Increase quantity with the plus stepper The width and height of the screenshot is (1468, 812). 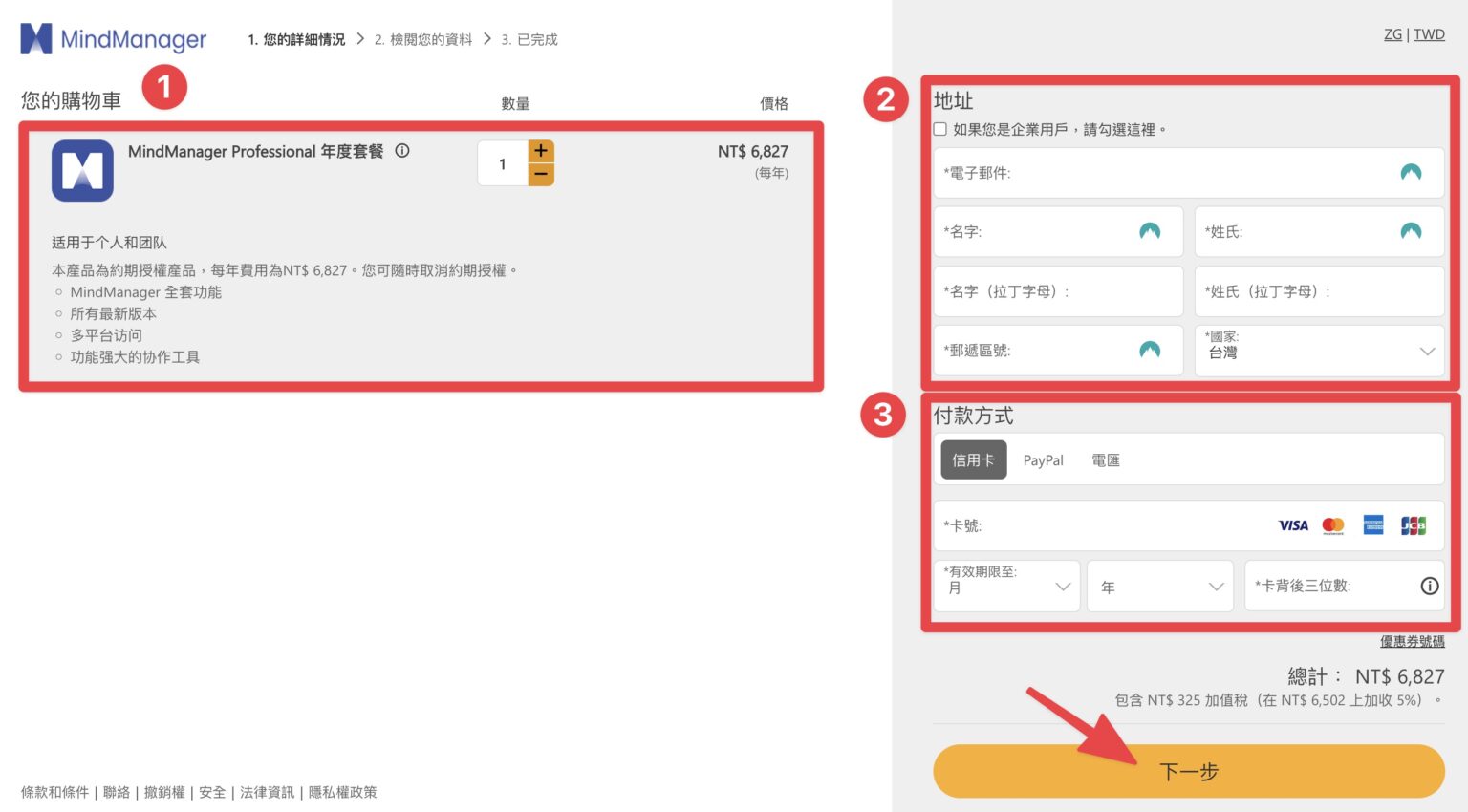[540, 150]
